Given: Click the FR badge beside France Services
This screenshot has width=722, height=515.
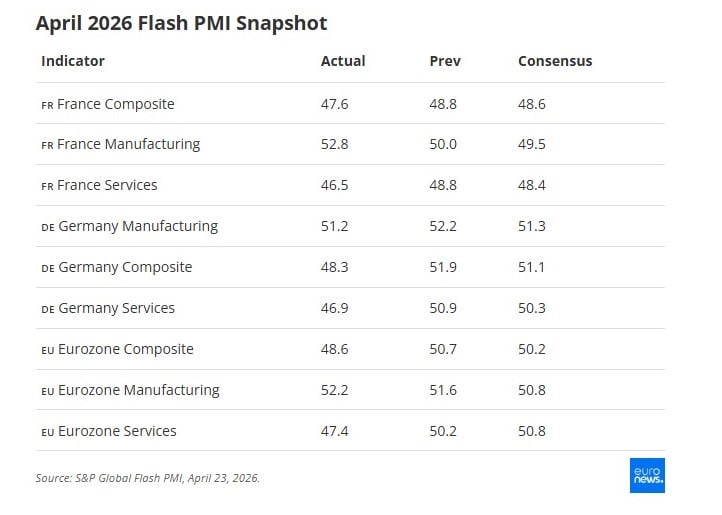Looking at the screenshot, I should point(47,186).
